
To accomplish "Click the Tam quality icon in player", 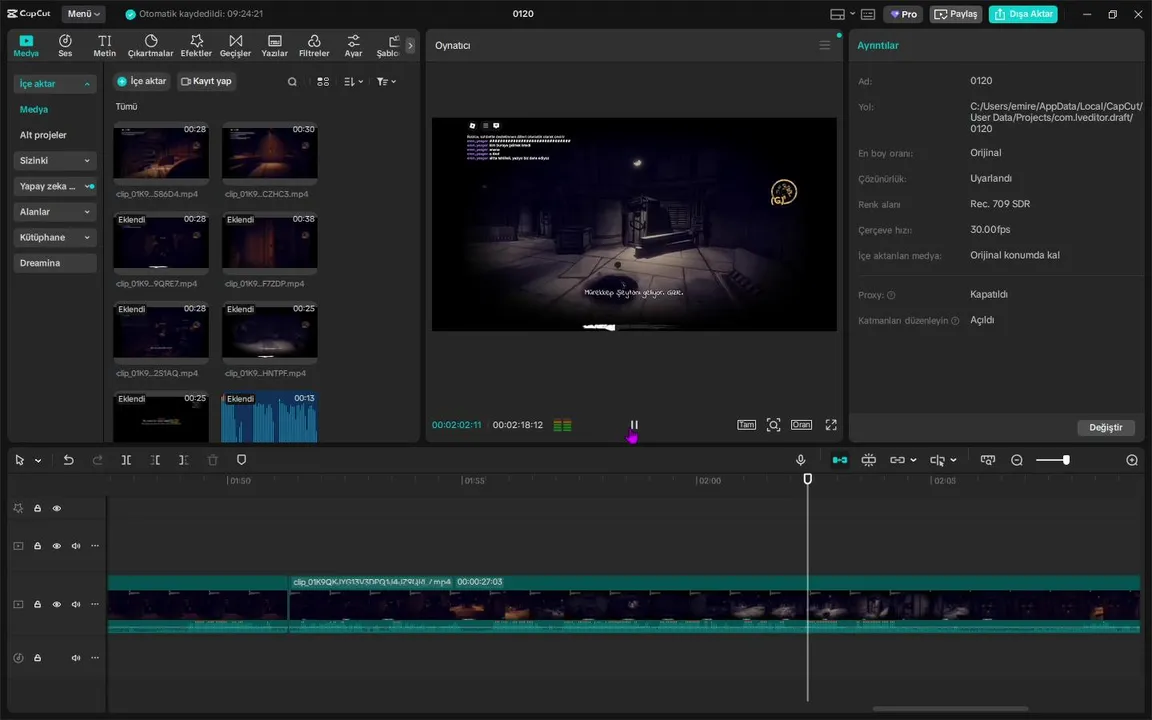I will tap(746, 425).
